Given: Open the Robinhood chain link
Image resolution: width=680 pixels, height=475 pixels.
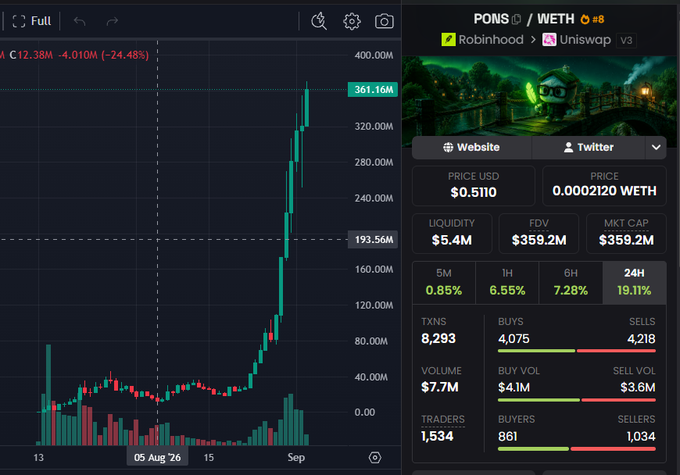Looking at the screenshot, I should tap(482, 40).
